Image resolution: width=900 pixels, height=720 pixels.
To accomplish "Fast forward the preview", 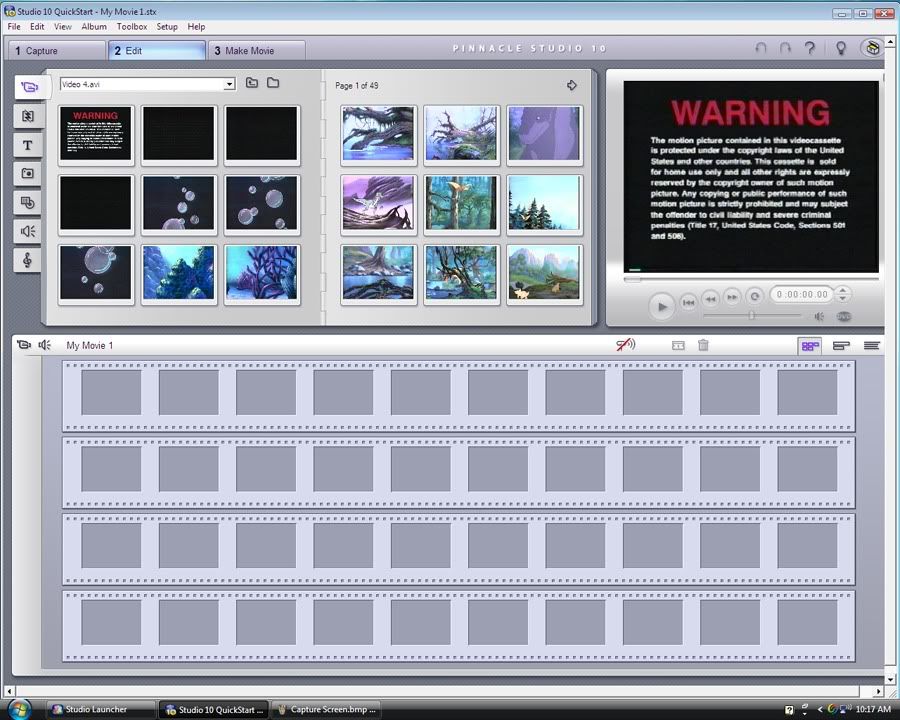I will pos(732,297).
